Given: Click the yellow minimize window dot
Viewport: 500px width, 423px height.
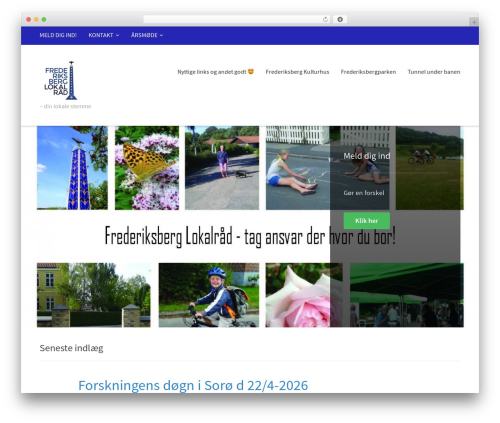Looking at the screenshot, I should point(36,20).
